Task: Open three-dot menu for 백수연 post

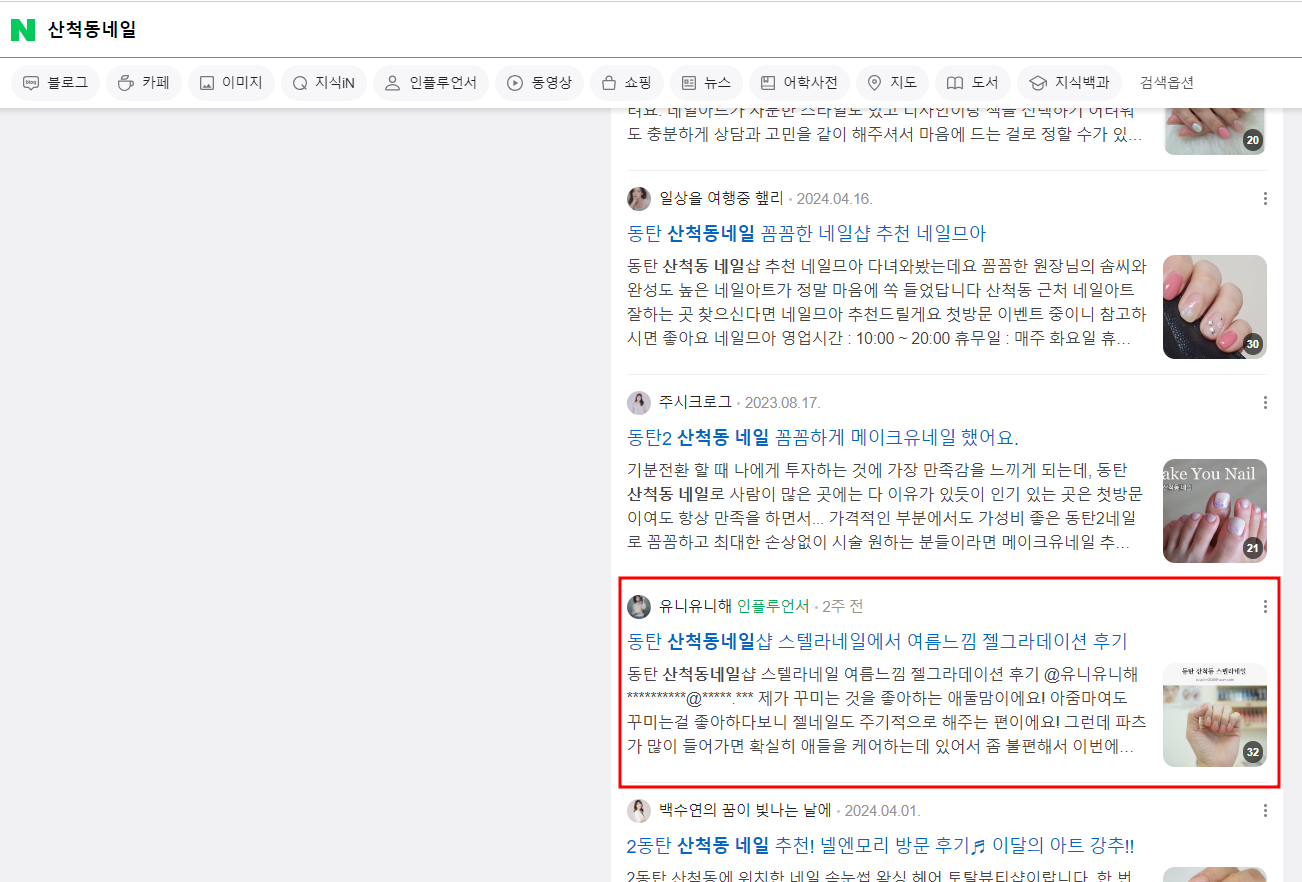Action: [x=1265, y=811]
